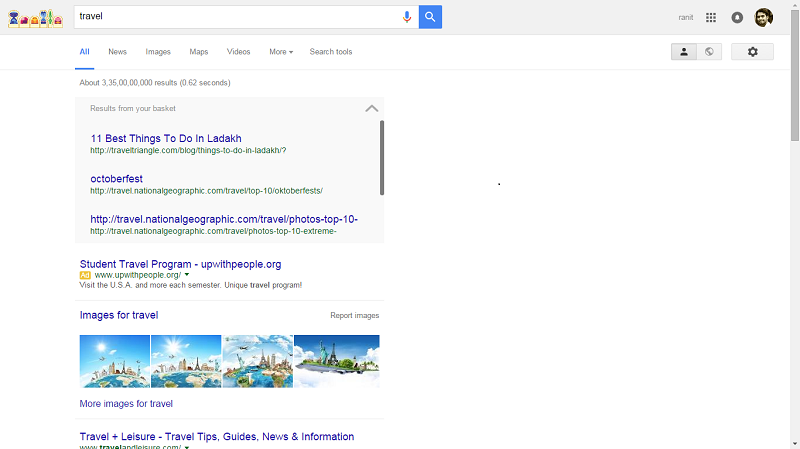Switch to the All tab
The image size is (800, 449).
point(84,52)
